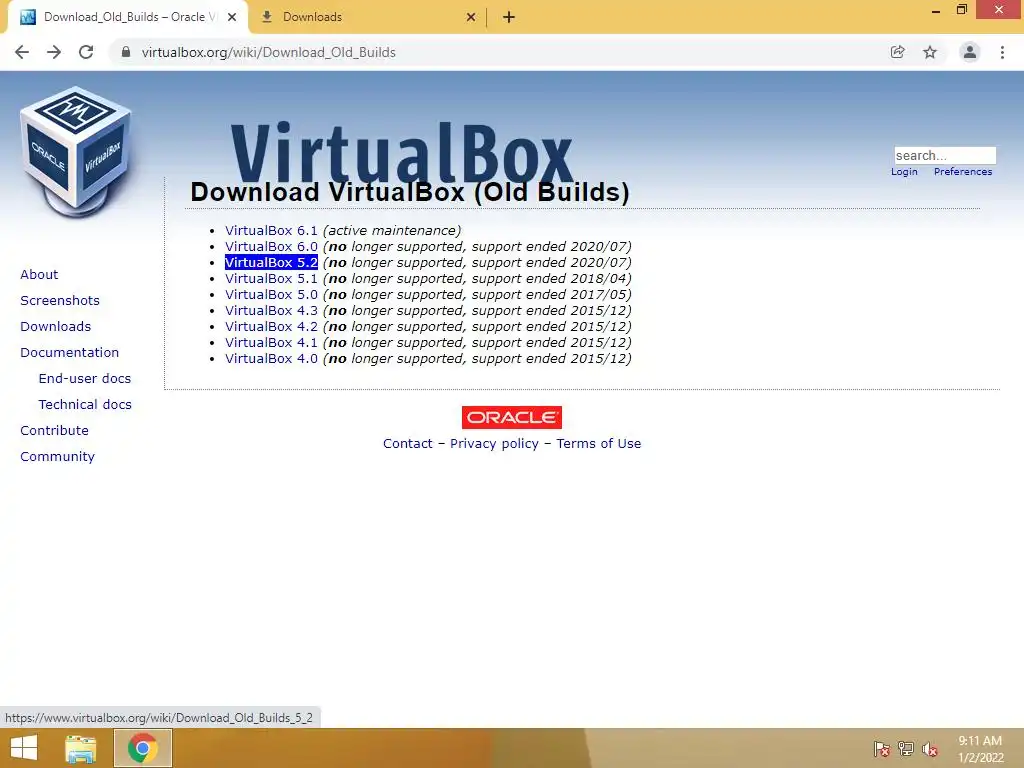Go to Community in sidebar
1024x768 pixels.
(57, 456)
